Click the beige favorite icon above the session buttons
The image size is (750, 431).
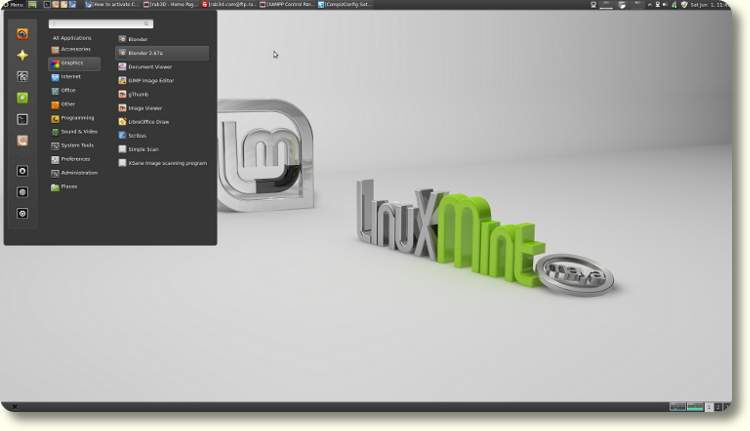coord(22,141)
